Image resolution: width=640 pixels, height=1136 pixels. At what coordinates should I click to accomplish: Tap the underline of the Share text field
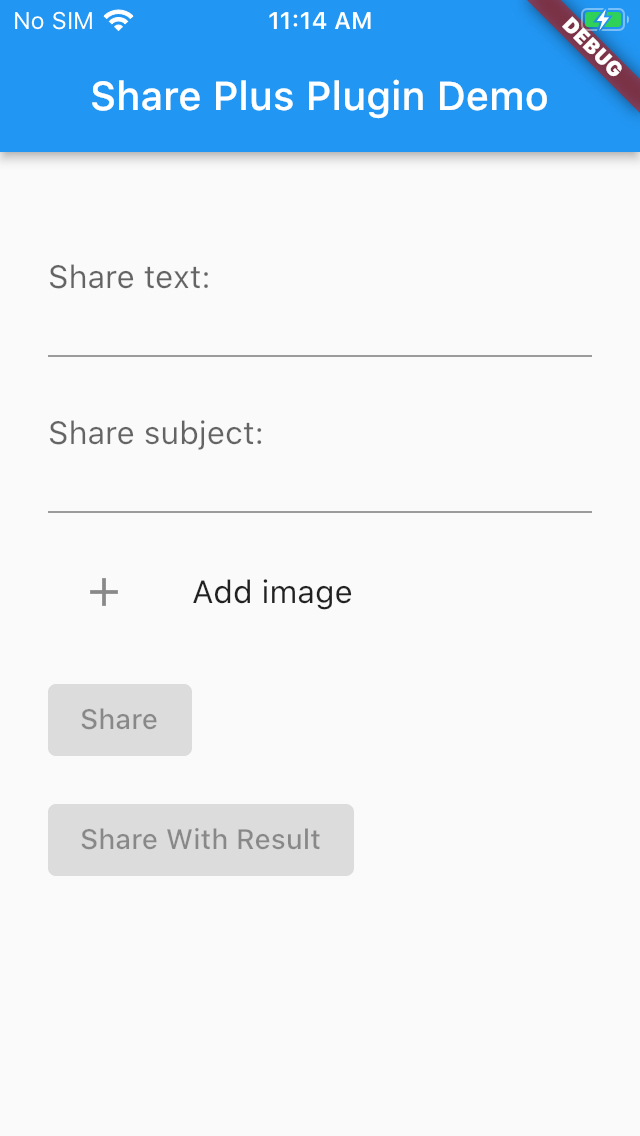click(x=320, y=354)
